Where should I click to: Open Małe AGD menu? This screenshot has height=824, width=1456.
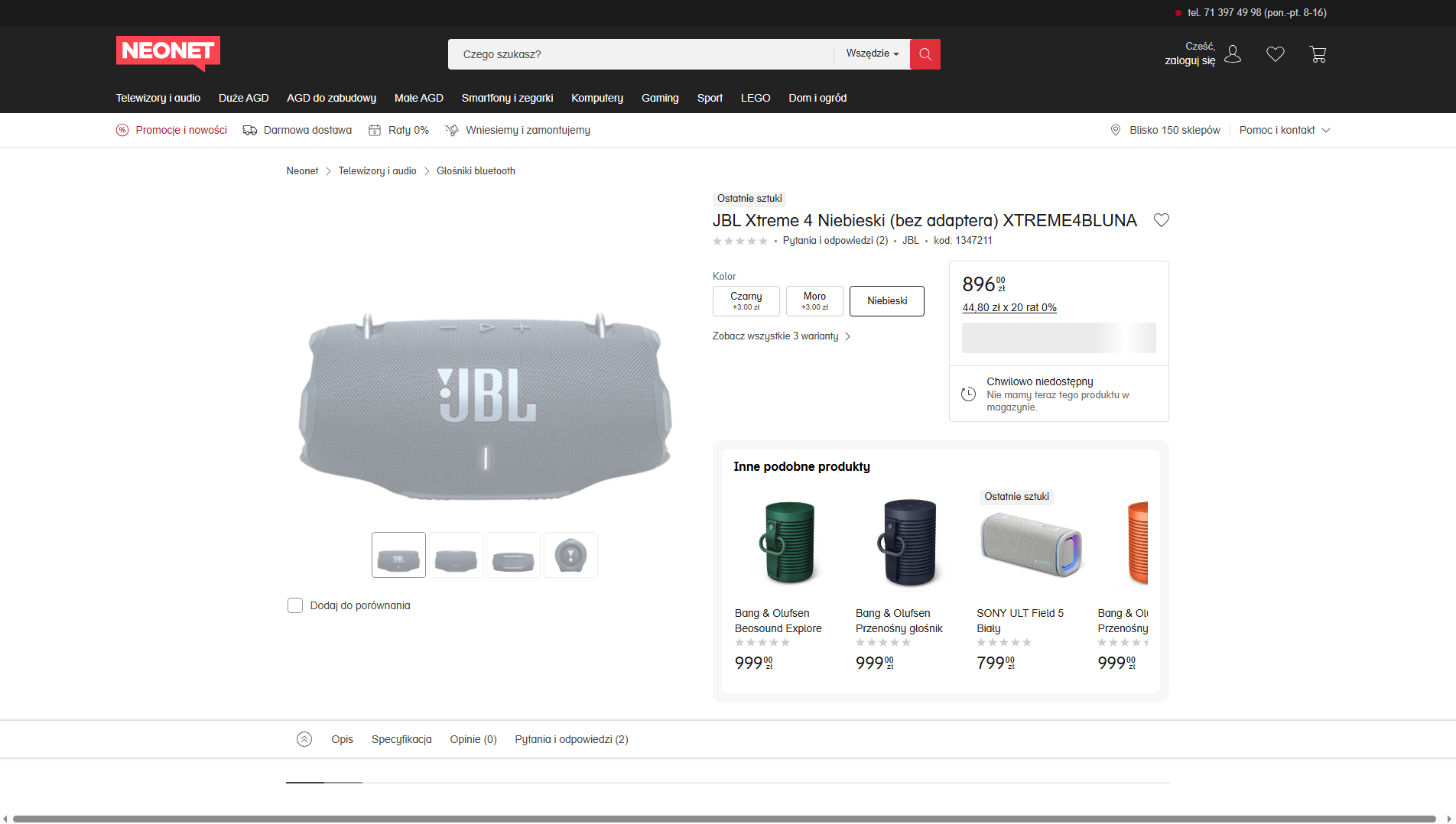(x=419, y=98)
